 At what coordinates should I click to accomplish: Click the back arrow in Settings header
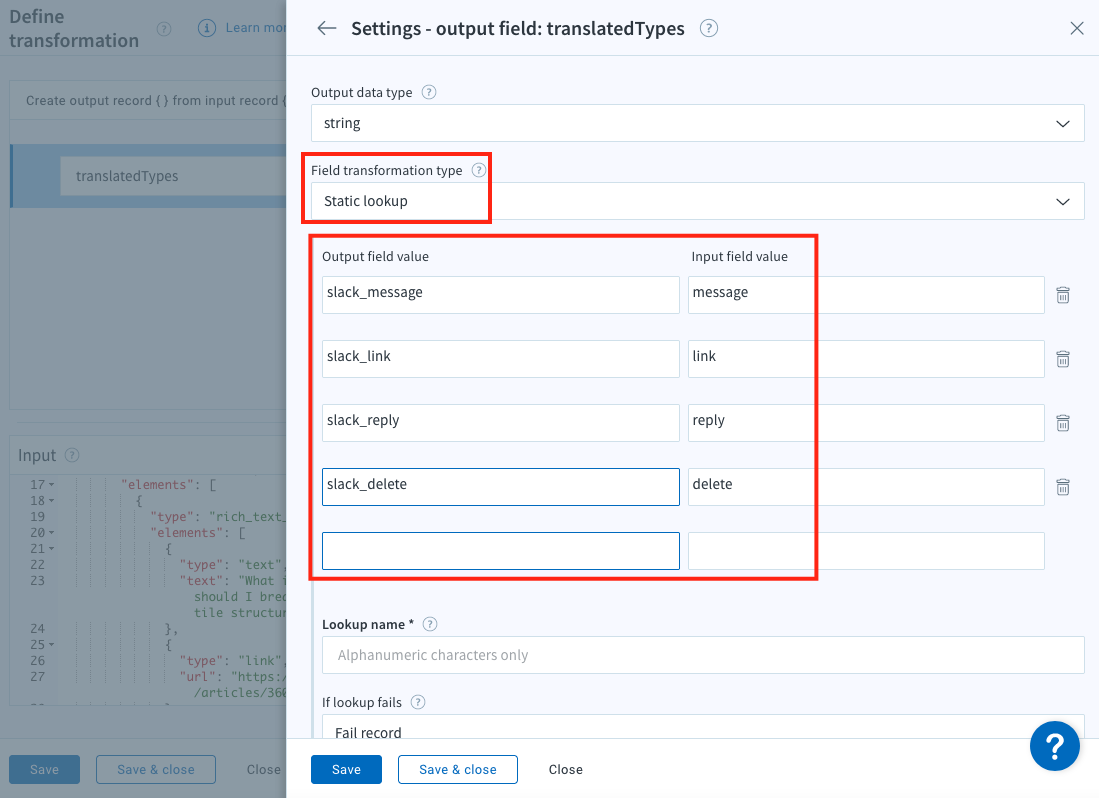[x=326, y=28]
